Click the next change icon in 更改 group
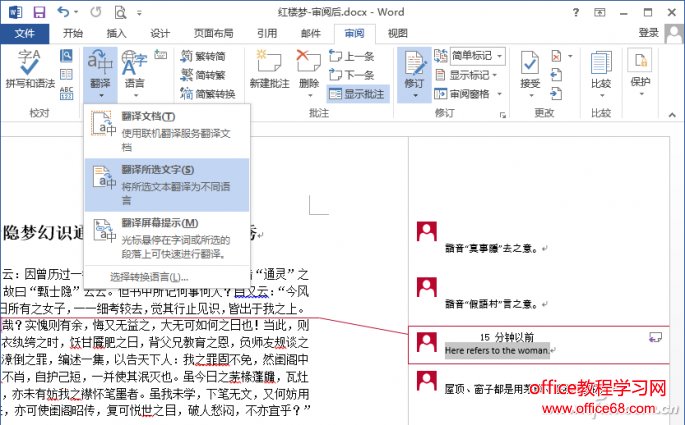685x425 pixels. pyautogui.click(x=556, y=93)
